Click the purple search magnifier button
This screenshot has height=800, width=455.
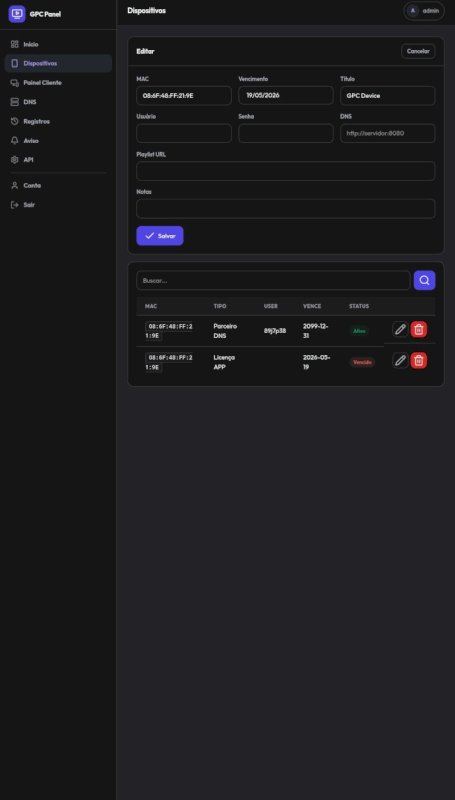[x=424, y=280]
